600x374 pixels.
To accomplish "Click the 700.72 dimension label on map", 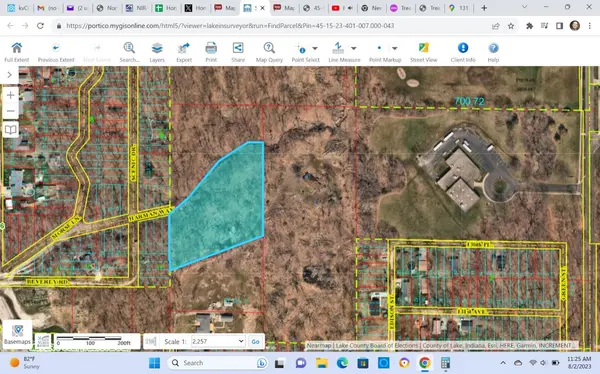I will click(470, 101).
